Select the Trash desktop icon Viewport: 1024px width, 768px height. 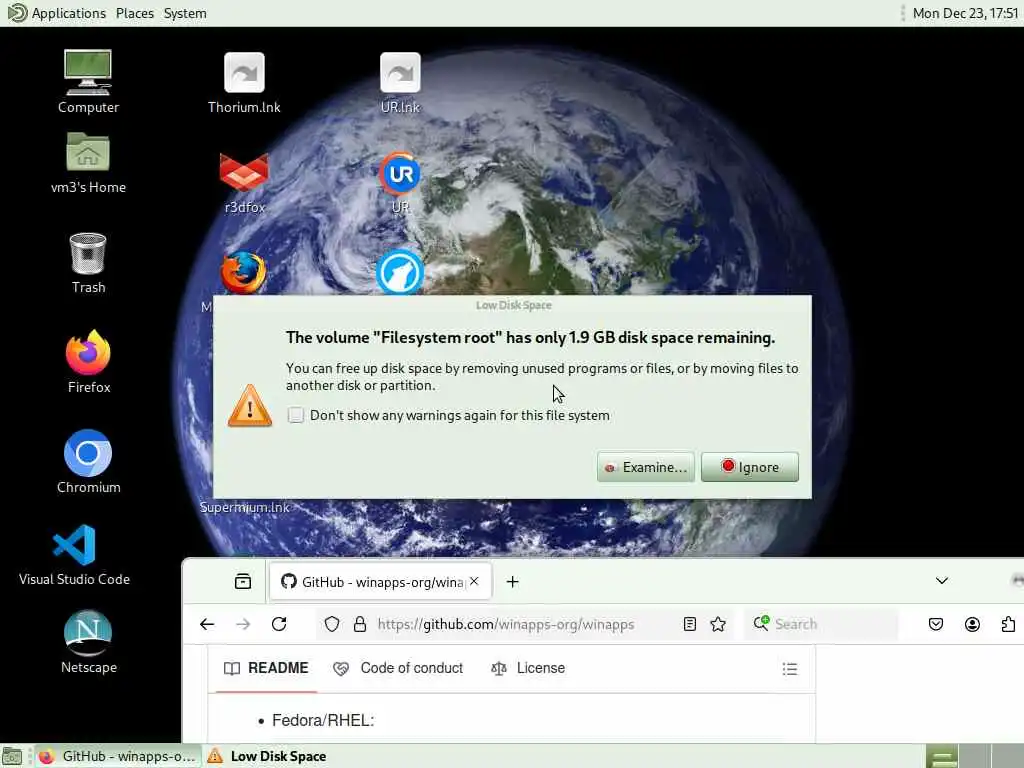point(88,263)
